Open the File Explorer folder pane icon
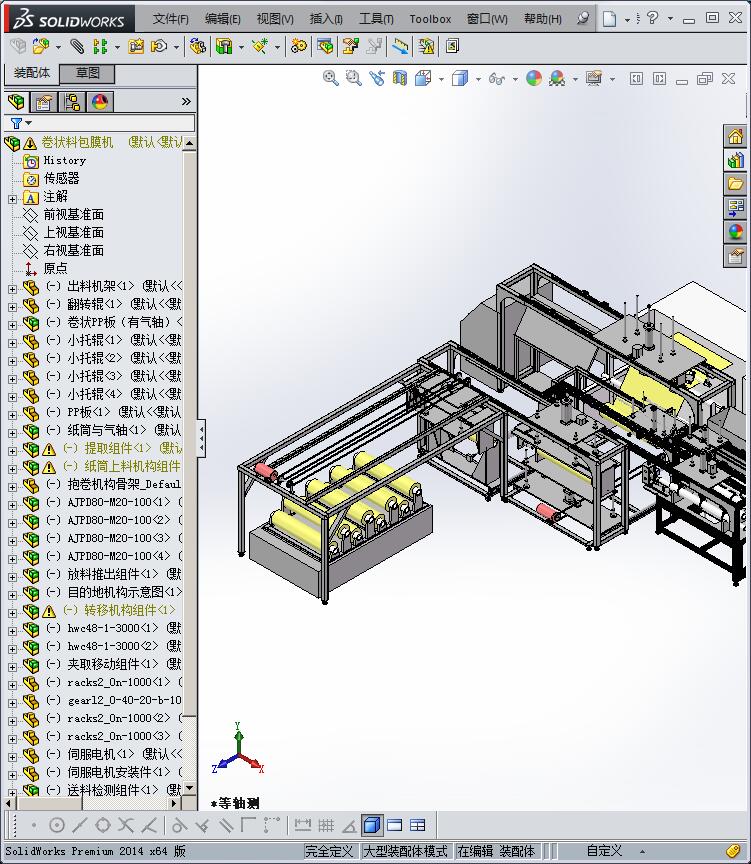The height and width of the screenshot is (864, 751). [736, 184]
